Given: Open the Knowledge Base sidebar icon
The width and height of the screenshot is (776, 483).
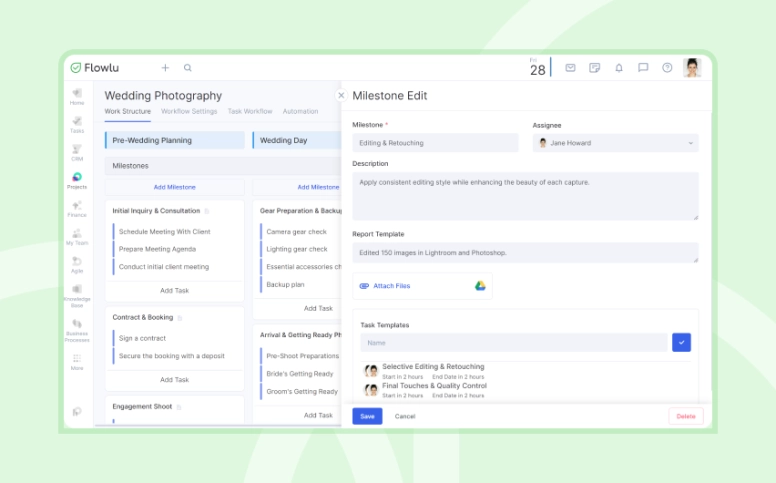Looking at the screenshot, I should coord(77,292).
